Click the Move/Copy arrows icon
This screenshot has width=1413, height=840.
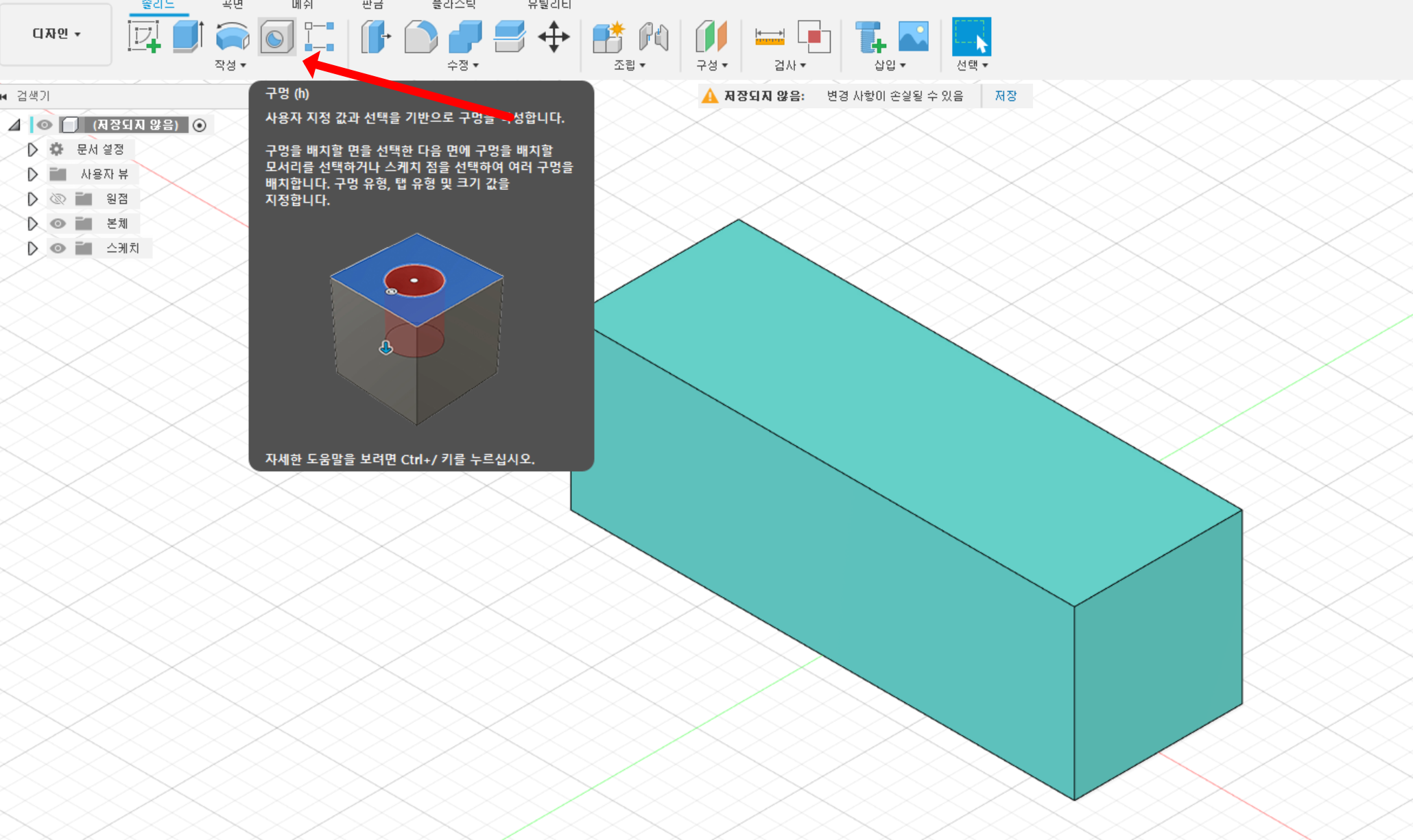click(x=554, y=36)
